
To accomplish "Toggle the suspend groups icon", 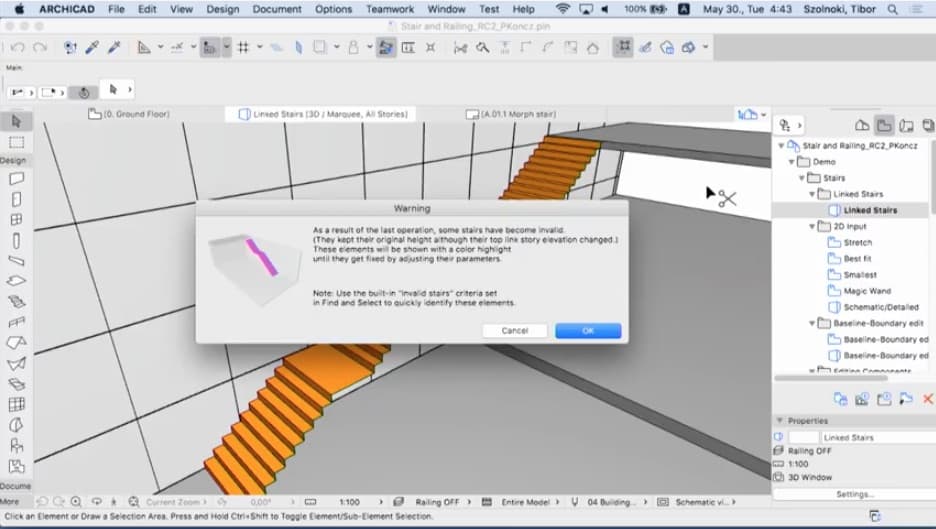I will pos(623,47).
